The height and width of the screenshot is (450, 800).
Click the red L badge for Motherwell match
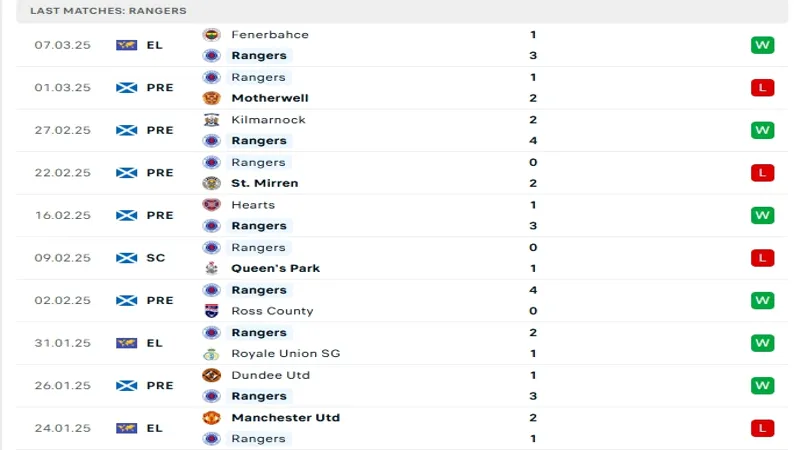(763, 88)
